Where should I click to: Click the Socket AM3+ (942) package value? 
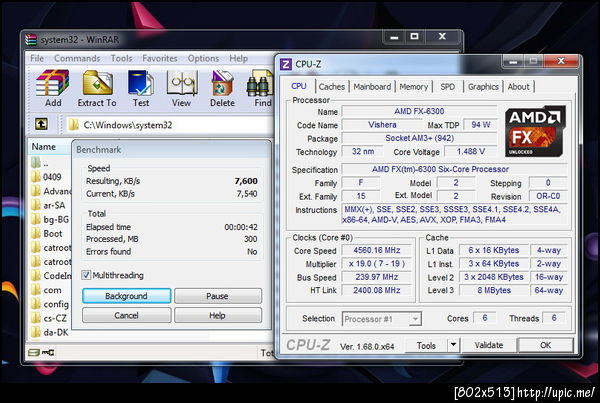pyautogui.click(x=419, y=138)
